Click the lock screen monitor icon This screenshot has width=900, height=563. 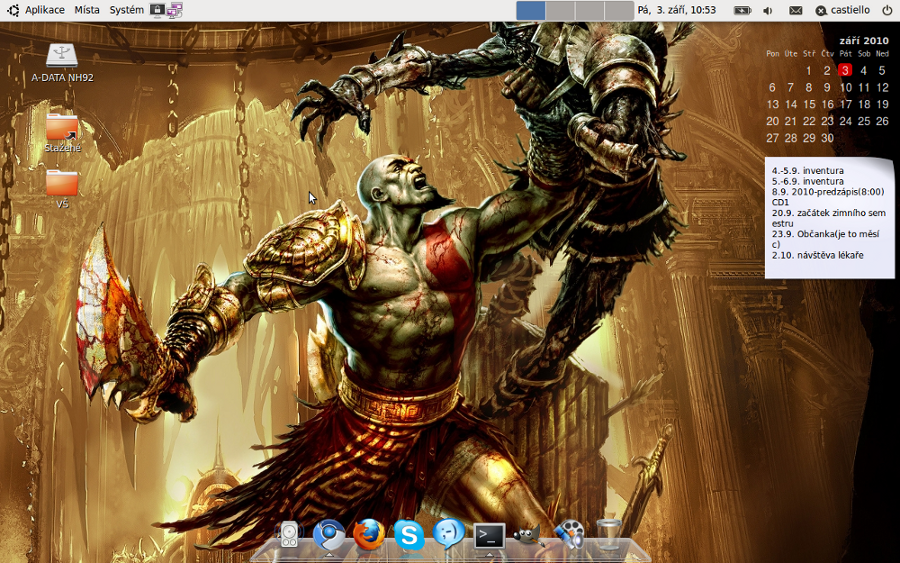pyautogui.click(x=157, y=9)
